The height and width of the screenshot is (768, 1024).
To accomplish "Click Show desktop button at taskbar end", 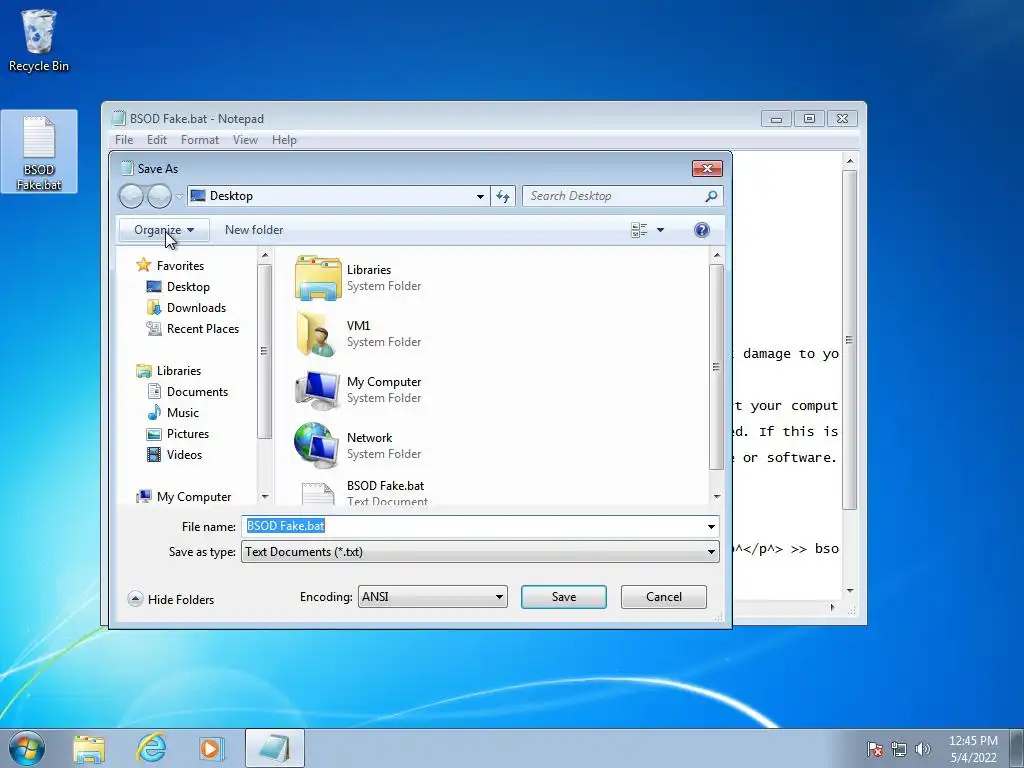I will click(1017, 748).
